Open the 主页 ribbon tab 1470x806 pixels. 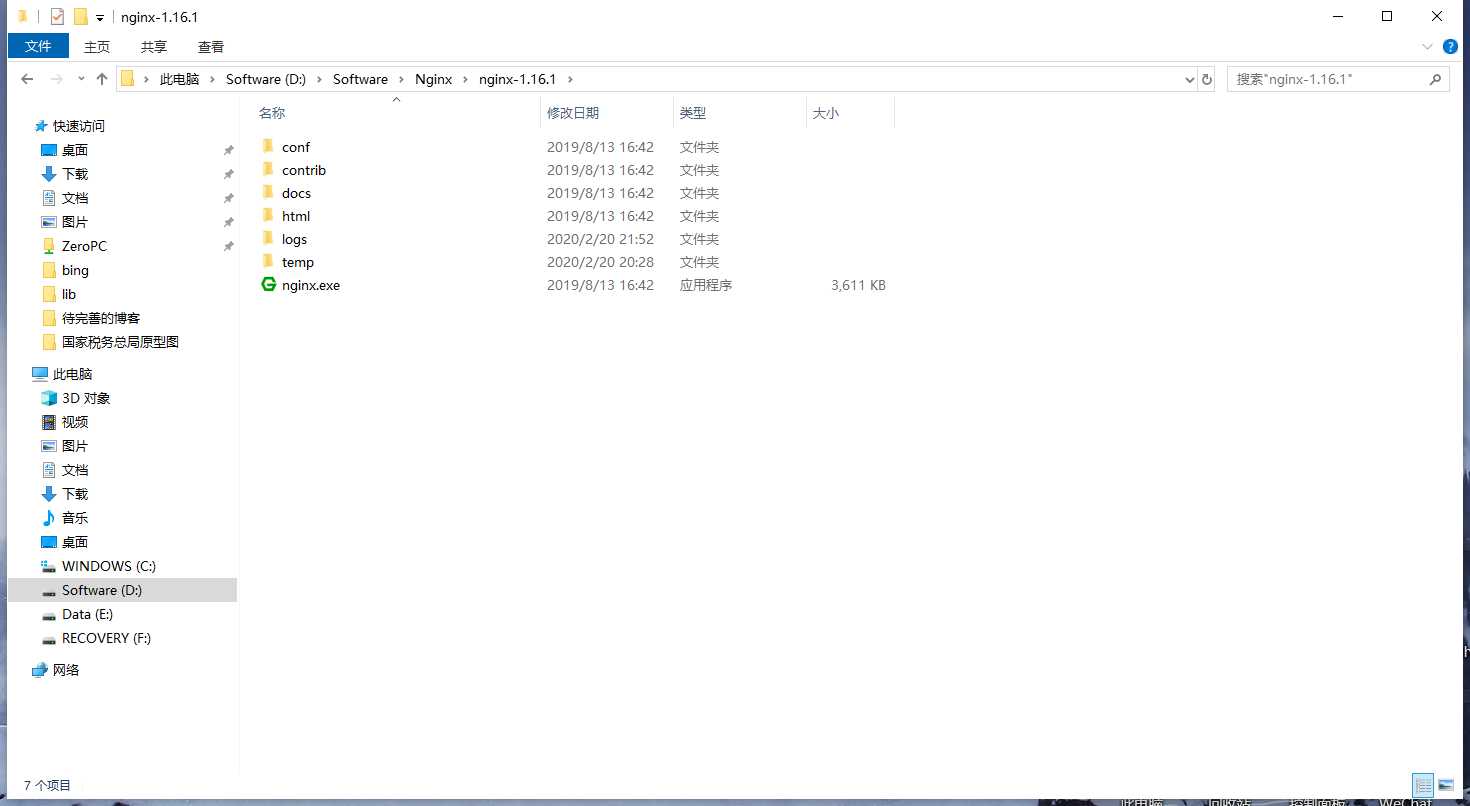tap(97, 46)
